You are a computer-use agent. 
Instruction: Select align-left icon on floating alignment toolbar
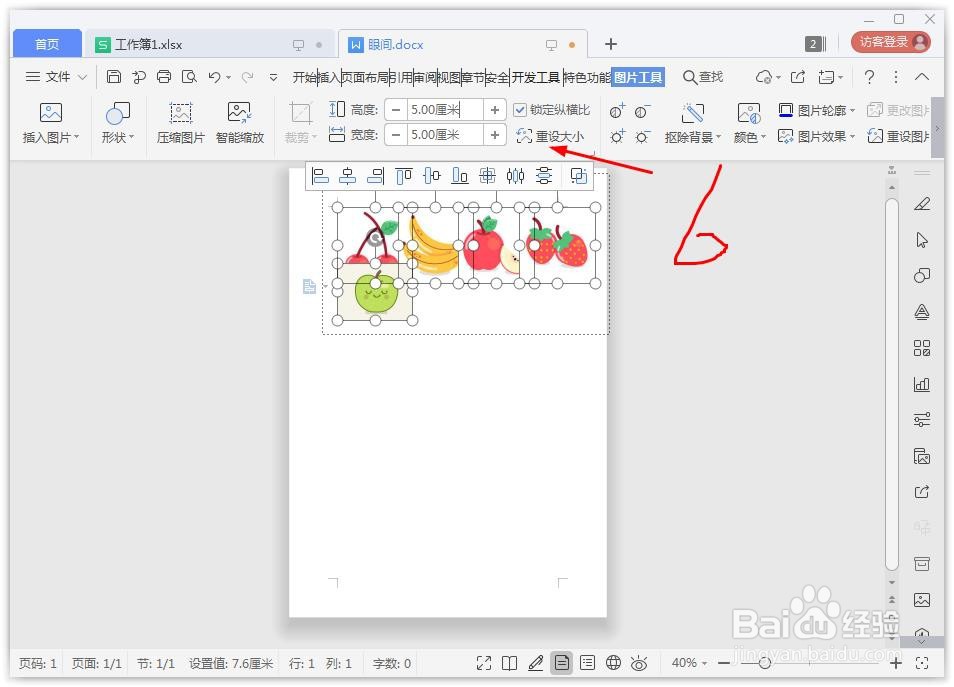point(319,175)
